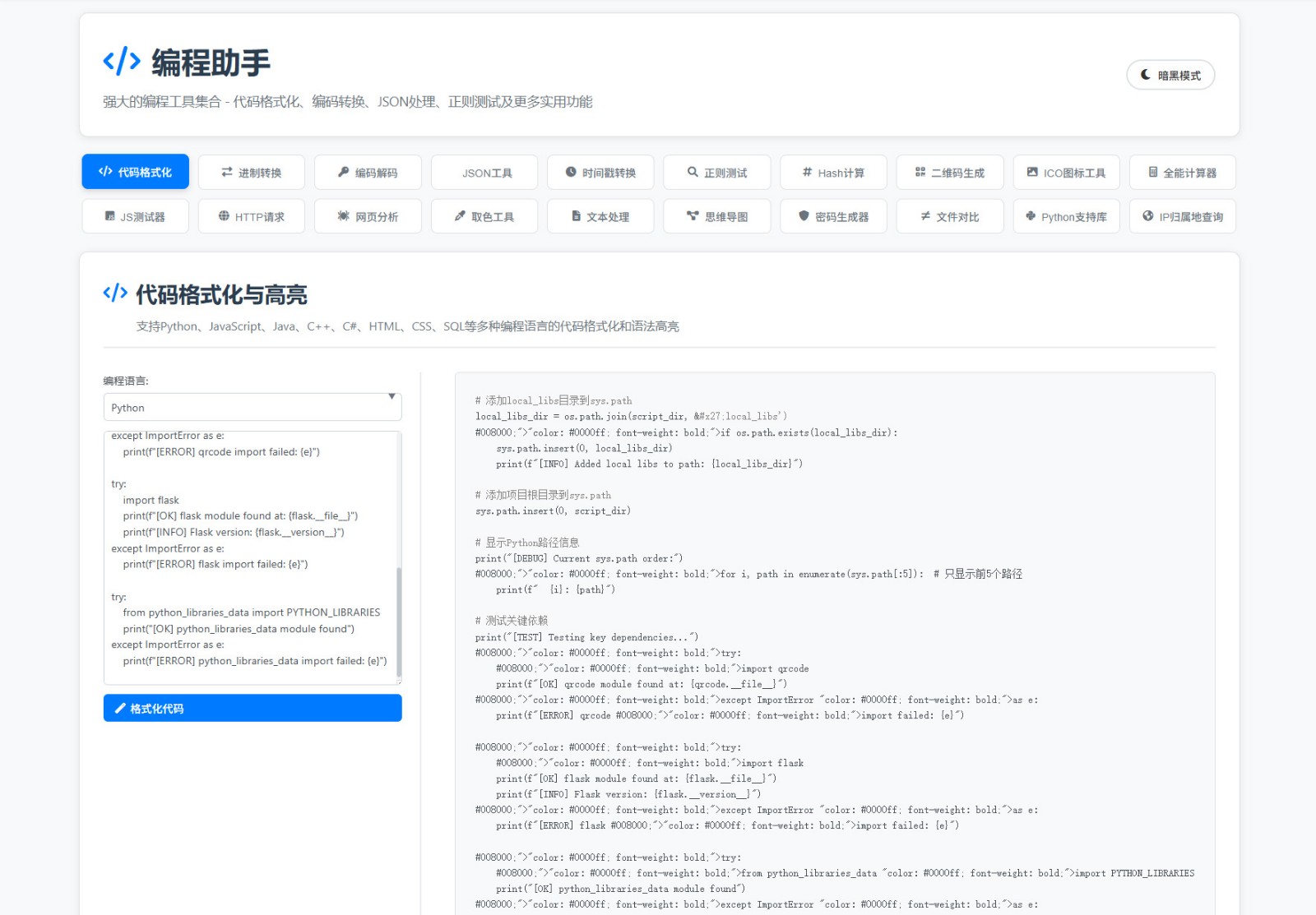Open the 文件对比 comparison tool

[x=949, y=216]
